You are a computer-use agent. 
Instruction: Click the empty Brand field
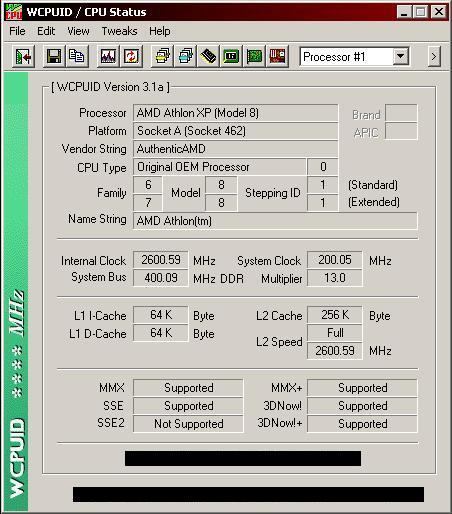[401, 113]
